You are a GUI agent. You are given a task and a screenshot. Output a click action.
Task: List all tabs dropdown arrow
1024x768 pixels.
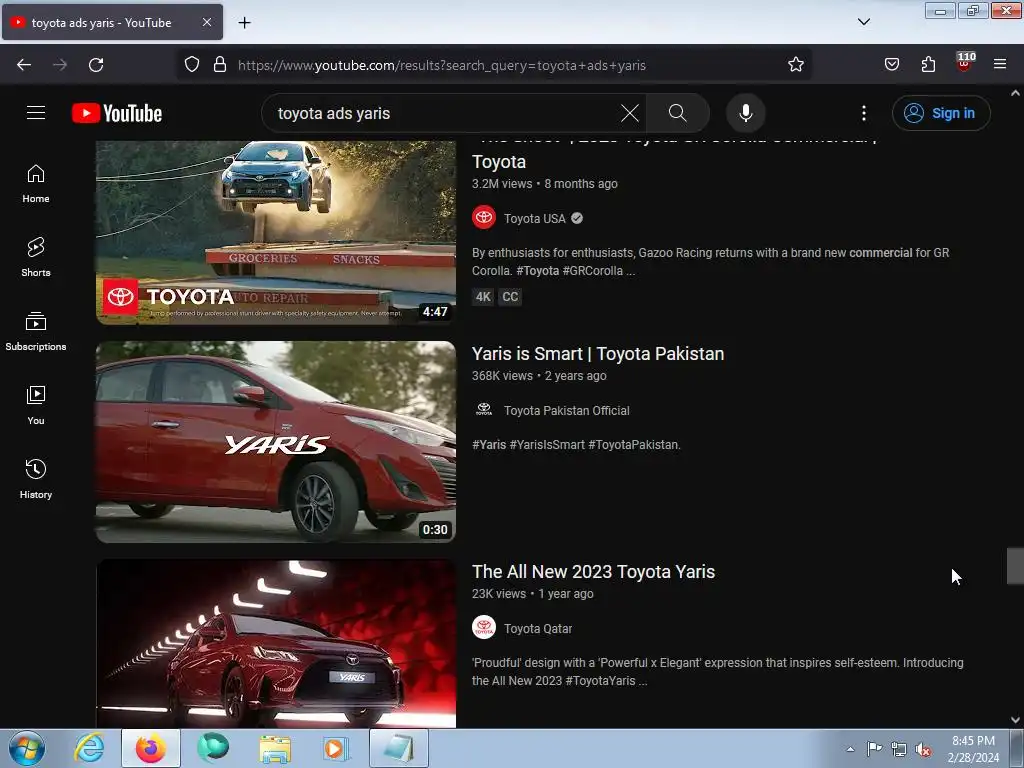863,22
